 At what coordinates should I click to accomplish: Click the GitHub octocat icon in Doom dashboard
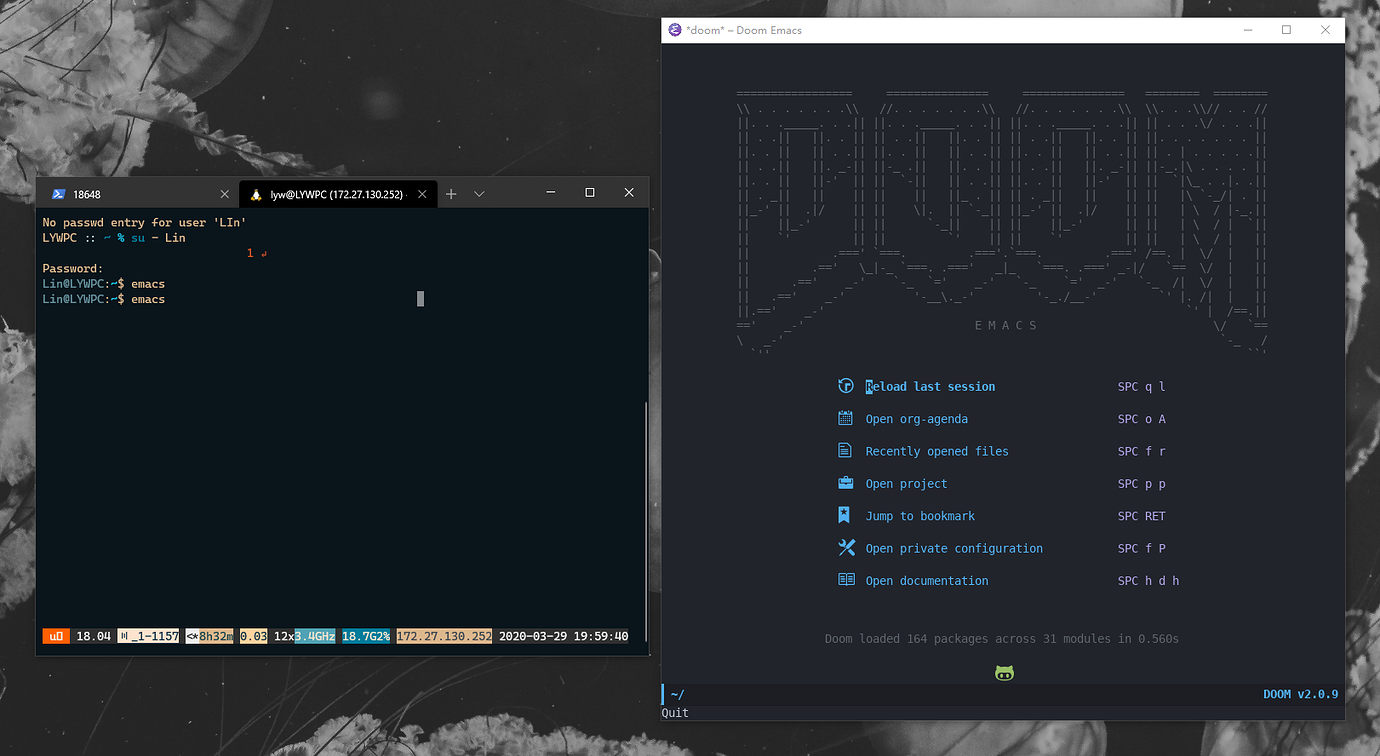click(1004, 673)
